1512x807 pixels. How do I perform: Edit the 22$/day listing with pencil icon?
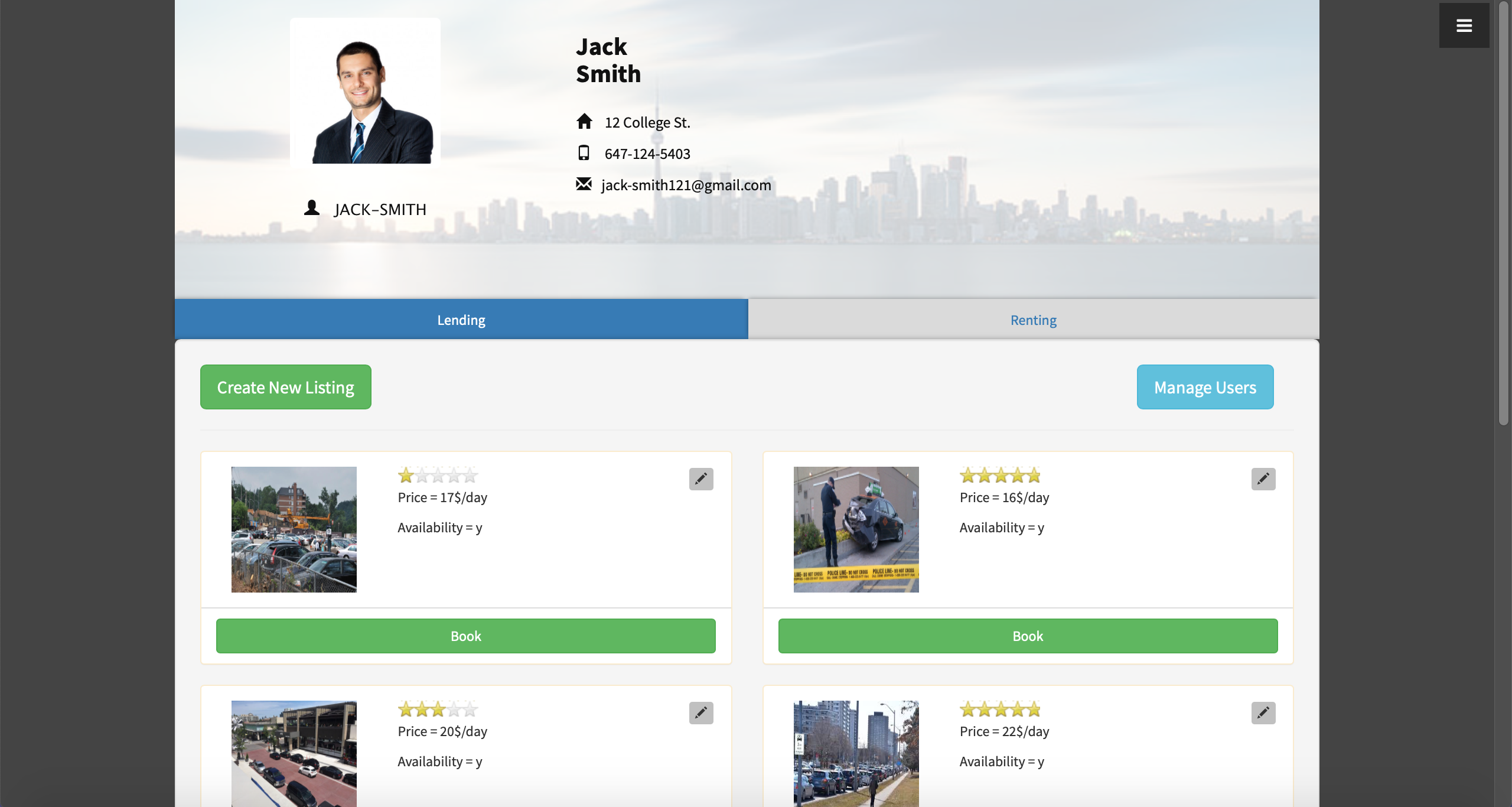click(1263, 712)
